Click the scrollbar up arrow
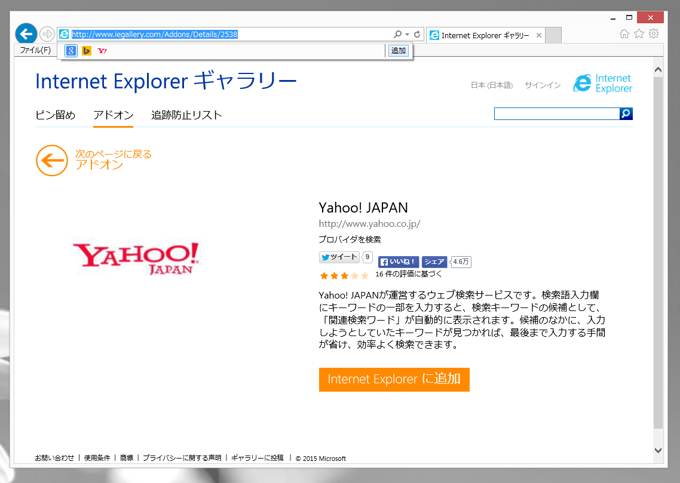Image resolution: width=680 pixels, height=483 pixels. [658, 69]
